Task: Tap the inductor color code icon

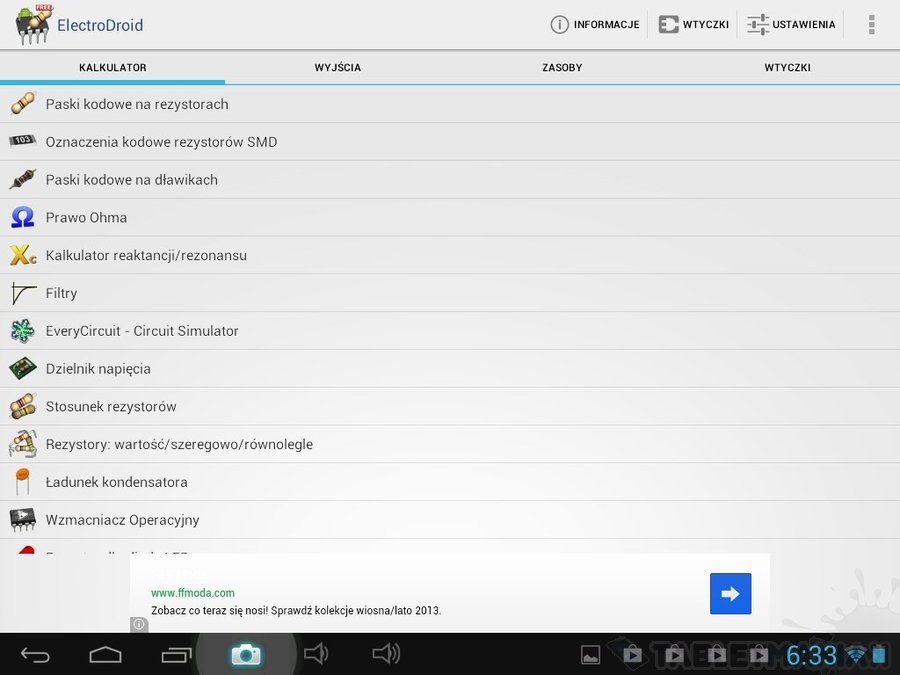Action: click(22, 180)
